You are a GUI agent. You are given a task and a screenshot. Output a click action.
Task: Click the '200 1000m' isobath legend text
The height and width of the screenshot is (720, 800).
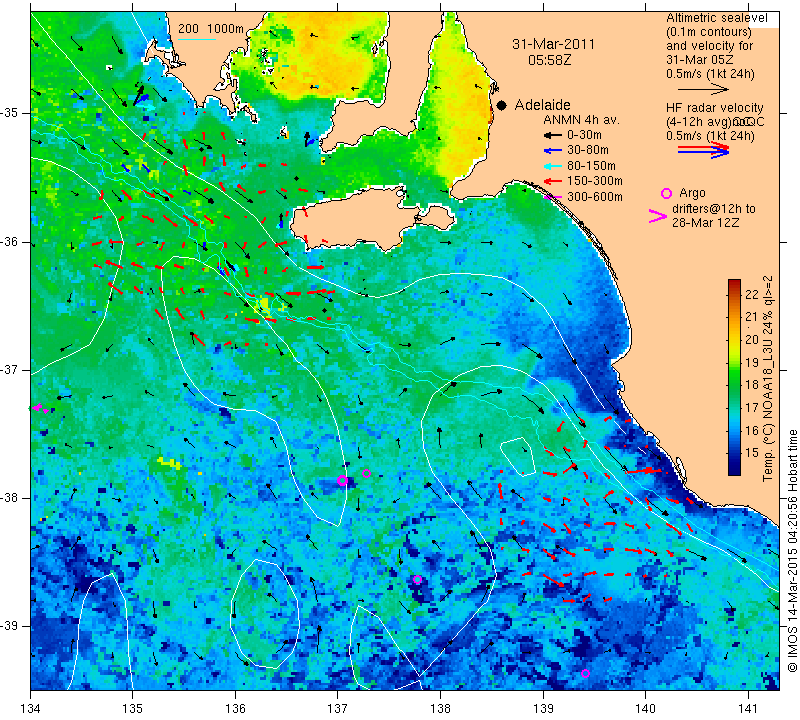pyautogui.click(x=211, y=29)
